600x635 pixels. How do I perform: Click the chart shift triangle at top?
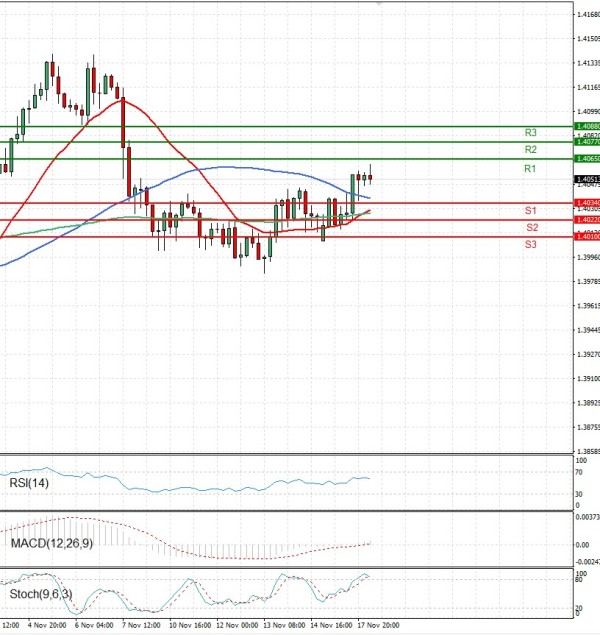pyautogui.click(x=378, y=4)
